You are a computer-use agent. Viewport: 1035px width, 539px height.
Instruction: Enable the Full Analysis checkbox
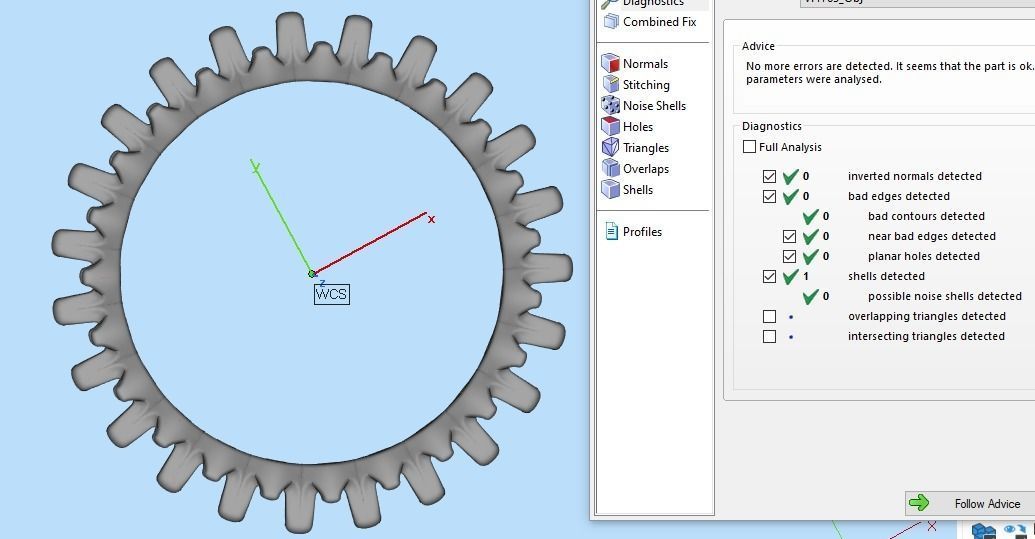749,146
